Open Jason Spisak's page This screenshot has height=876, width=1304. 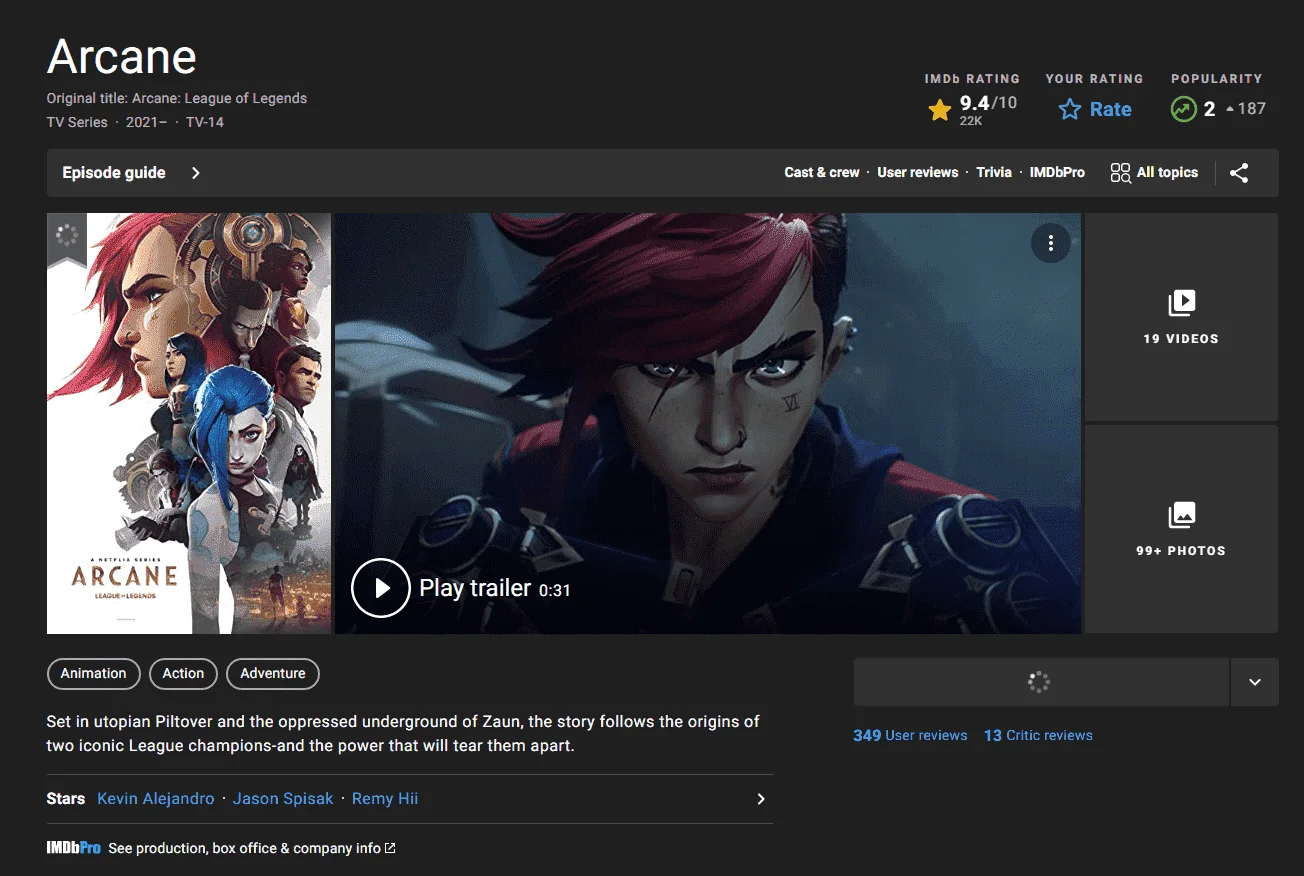(283, 799)
